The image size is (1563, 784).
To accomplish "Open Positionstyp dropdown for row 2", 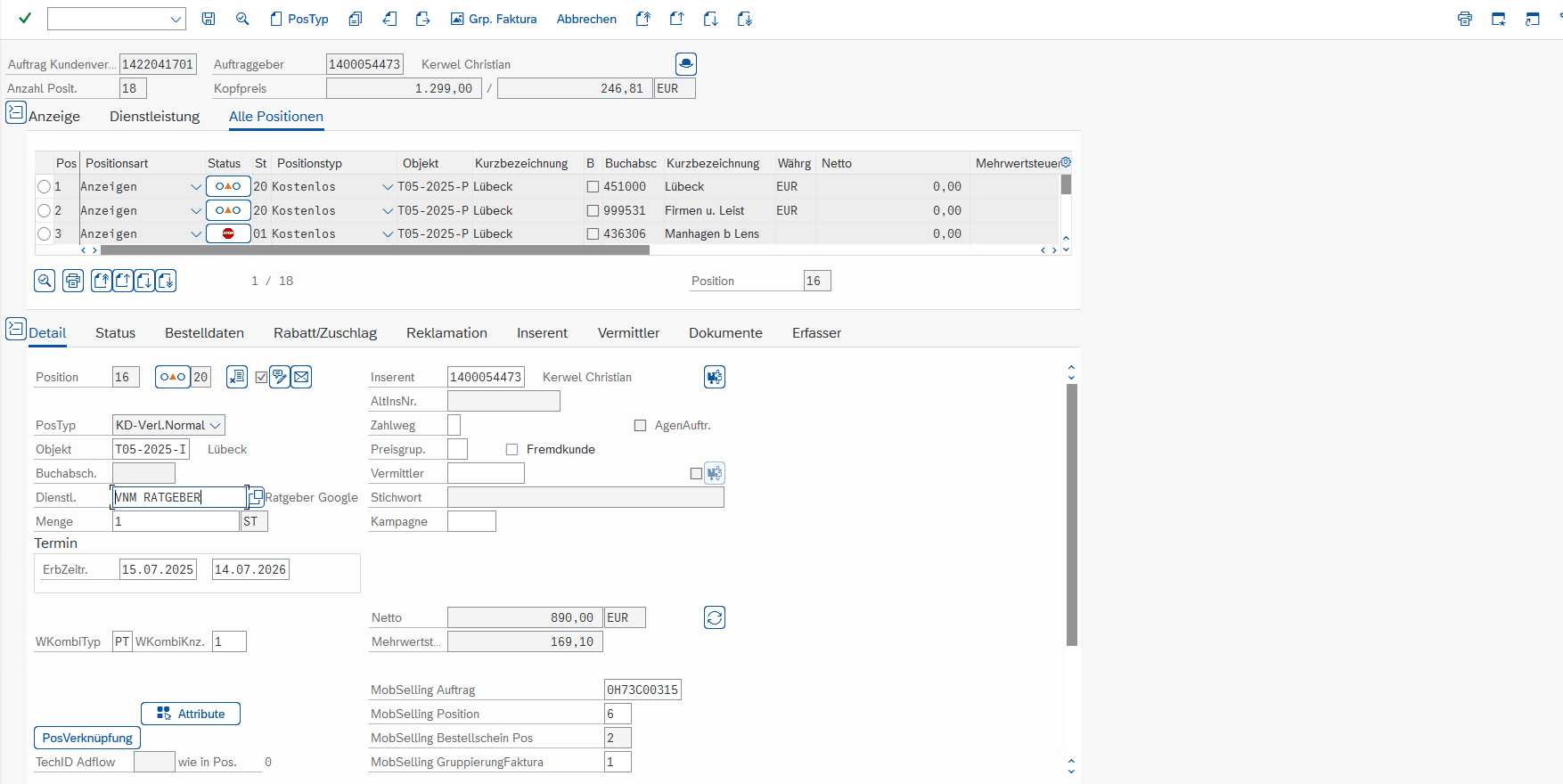I will [x=388, y=210].
